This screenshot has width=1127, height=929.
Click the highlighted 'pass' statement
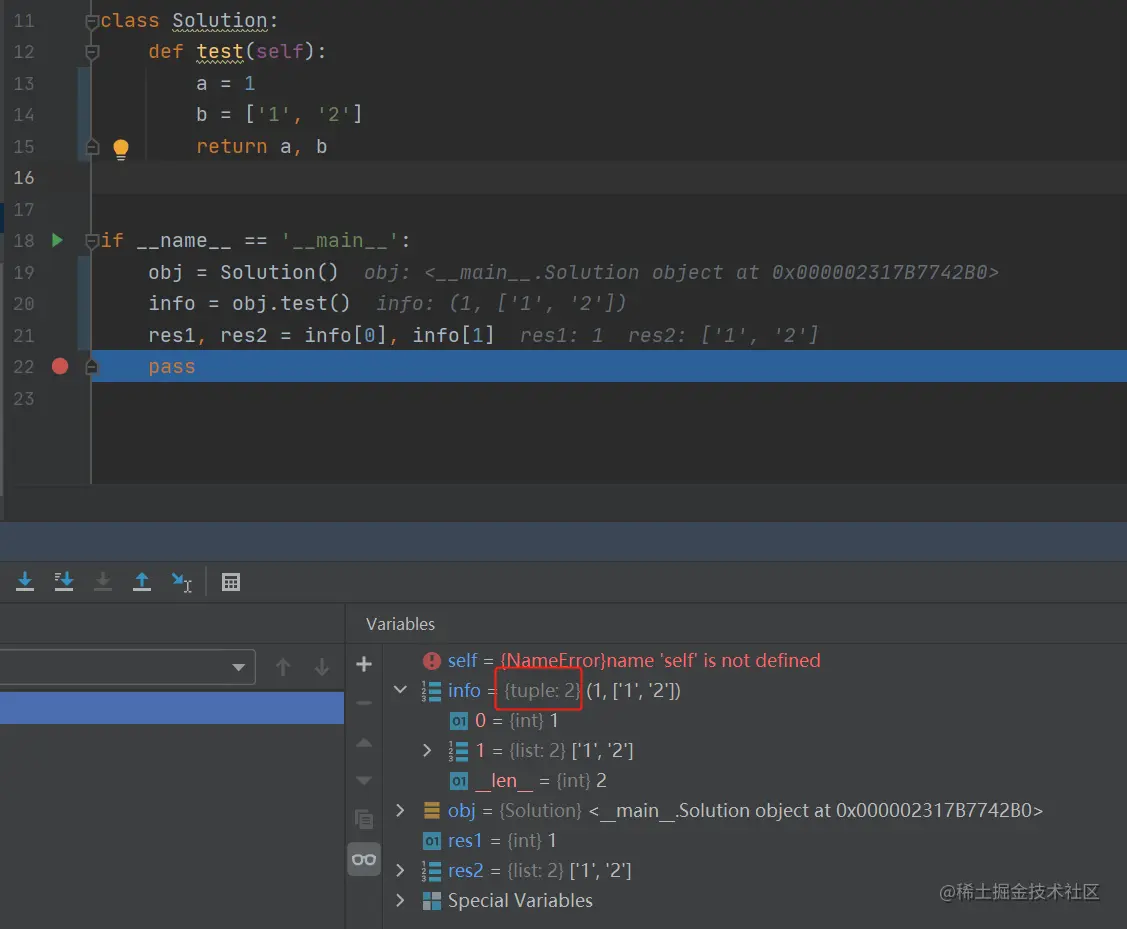(172, 366)
